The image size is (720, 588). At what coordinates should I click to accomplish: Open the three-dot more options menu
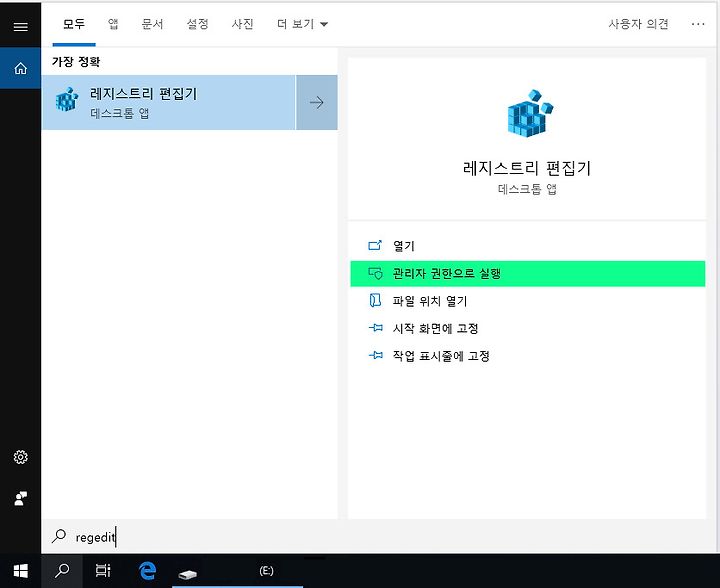pos(698,24)
